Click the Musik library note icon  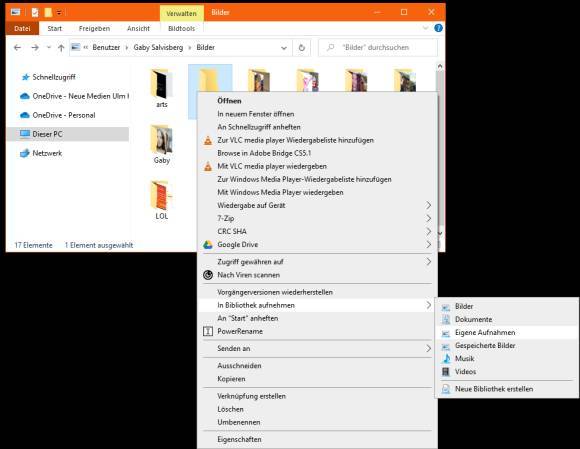point(446,358)
